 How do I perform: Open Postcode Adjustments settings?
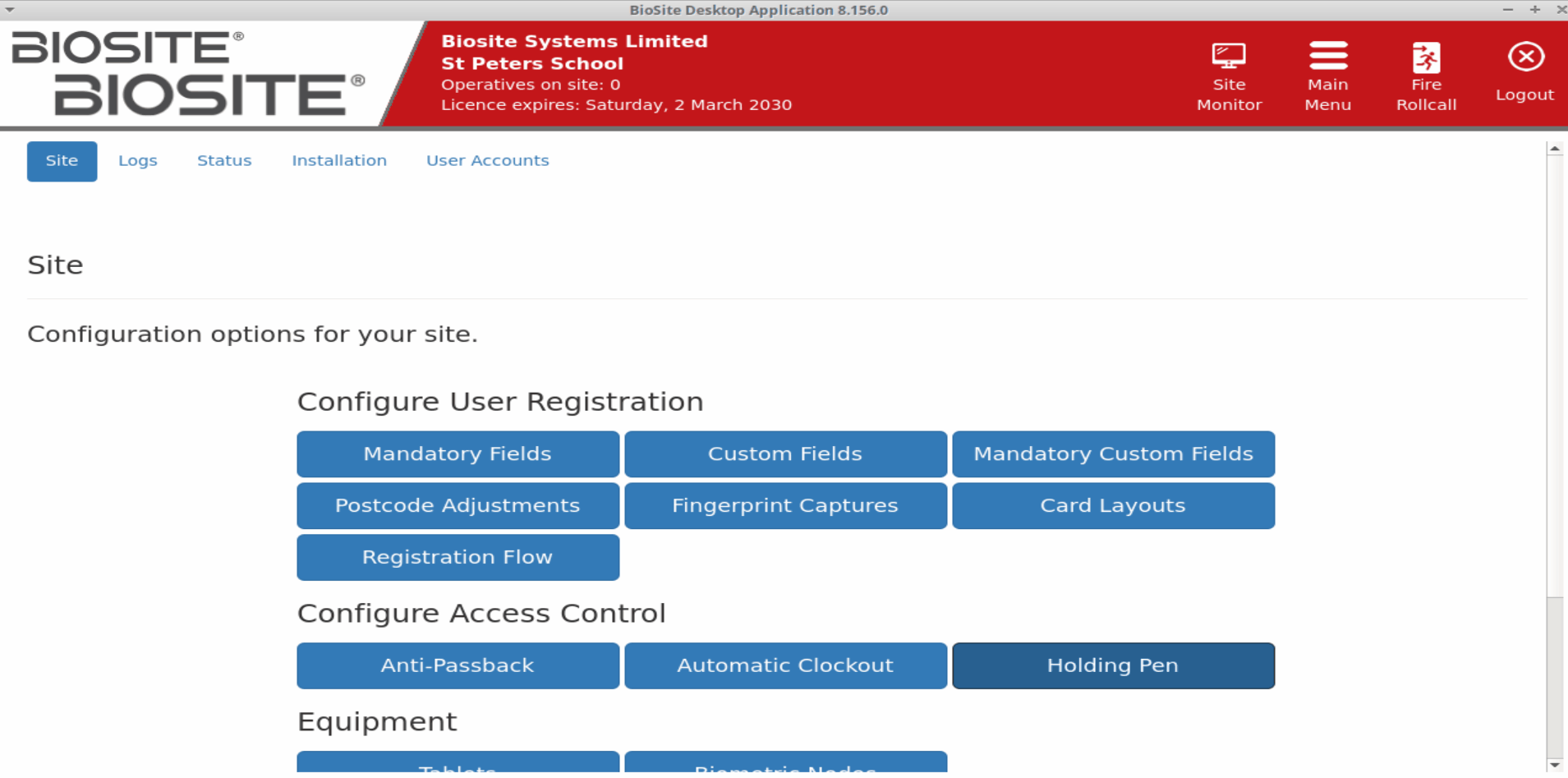[458, 506]
